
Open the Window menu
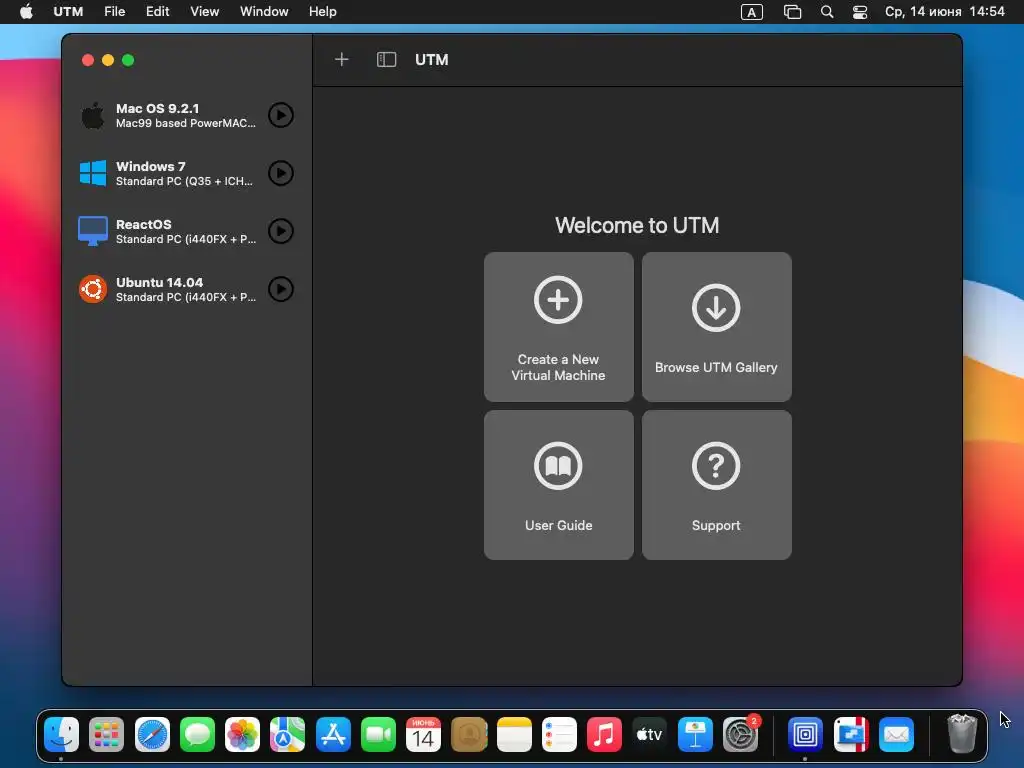tap(264, 12)
